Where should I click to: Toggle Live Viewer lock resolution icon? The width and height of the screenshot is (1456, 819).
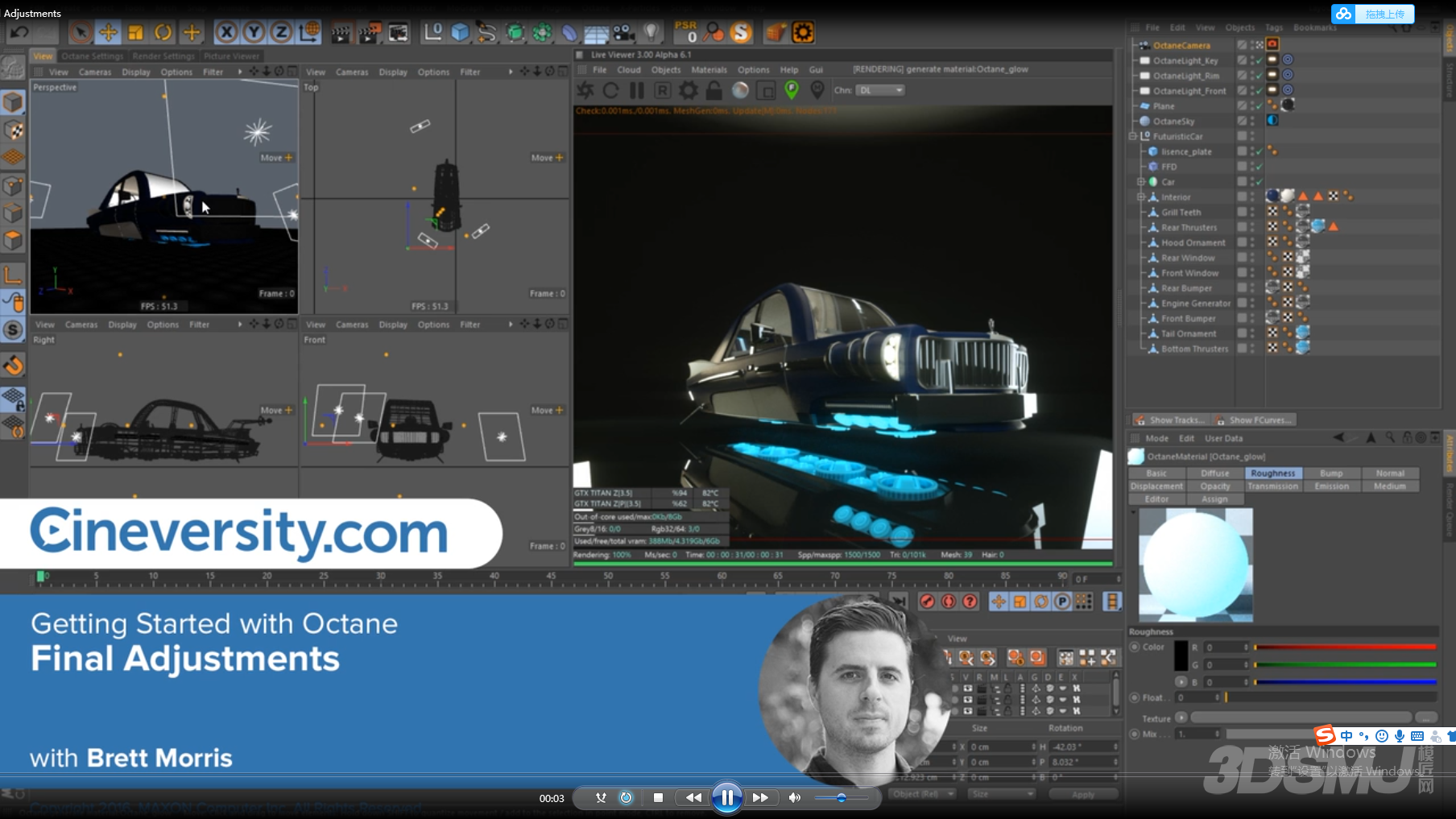click(x=714, y=90)
